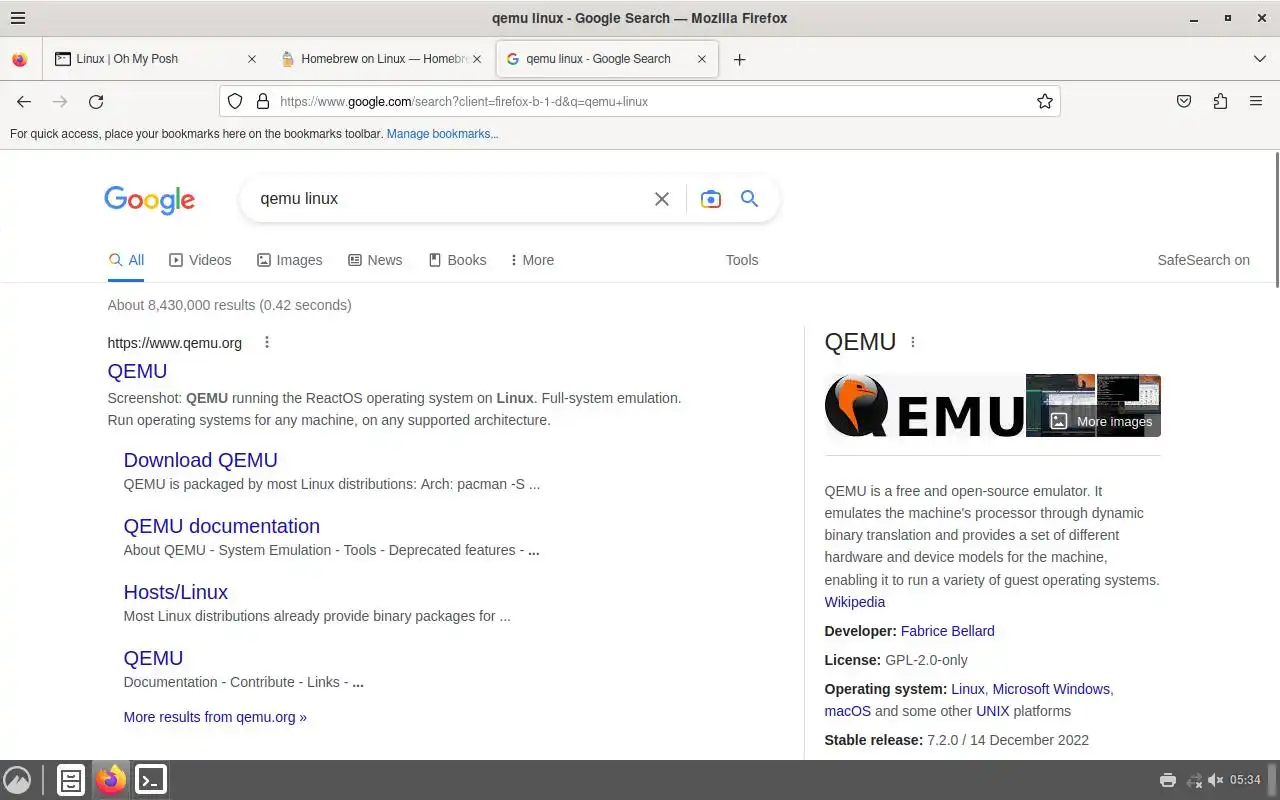
Task: Open Fabrice Bellard developer link
Action: [x=947, y=631]
